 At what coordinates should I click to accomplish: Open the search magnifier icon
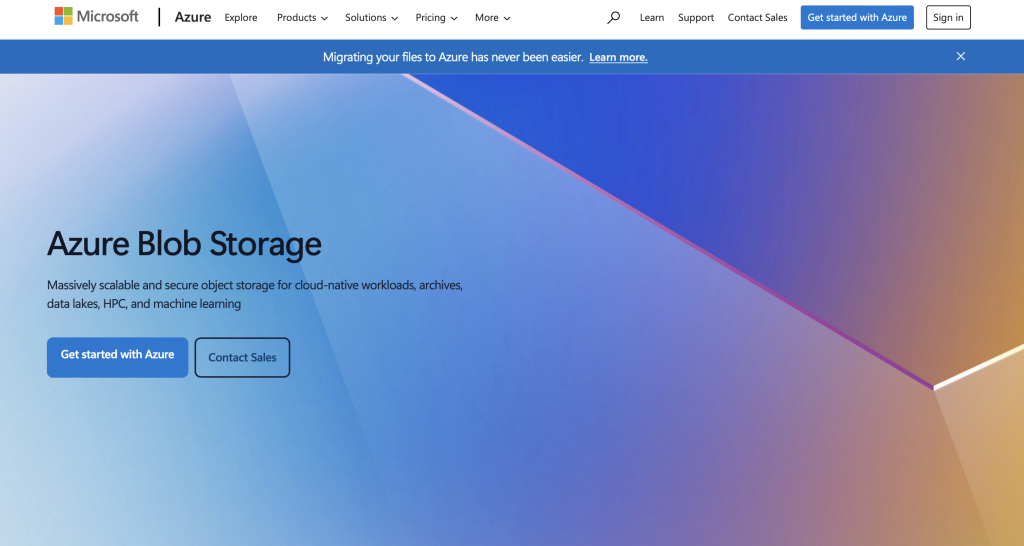click(613, 18)
